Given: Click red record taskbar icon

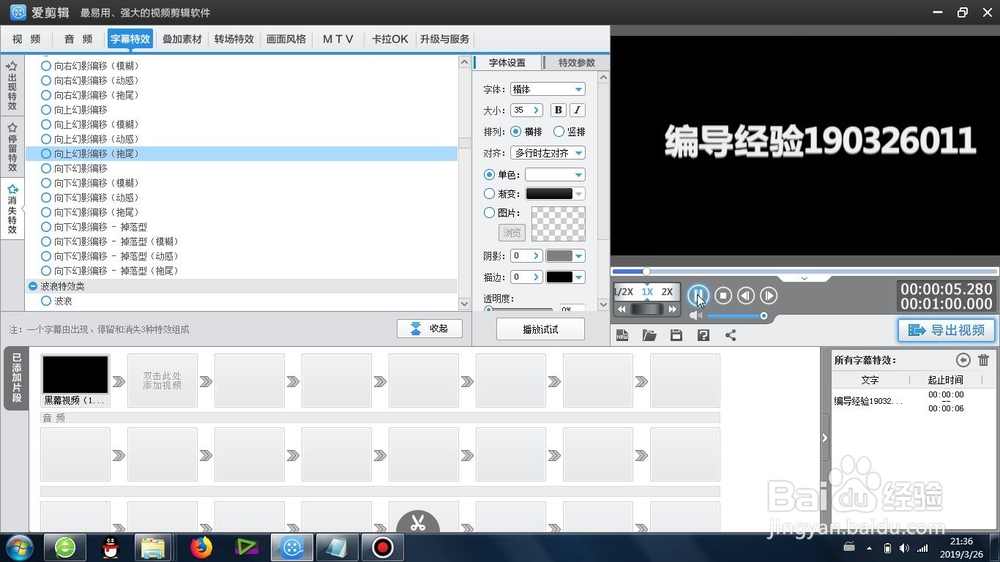Looking at the screenshot, I should tap(383, 547).
